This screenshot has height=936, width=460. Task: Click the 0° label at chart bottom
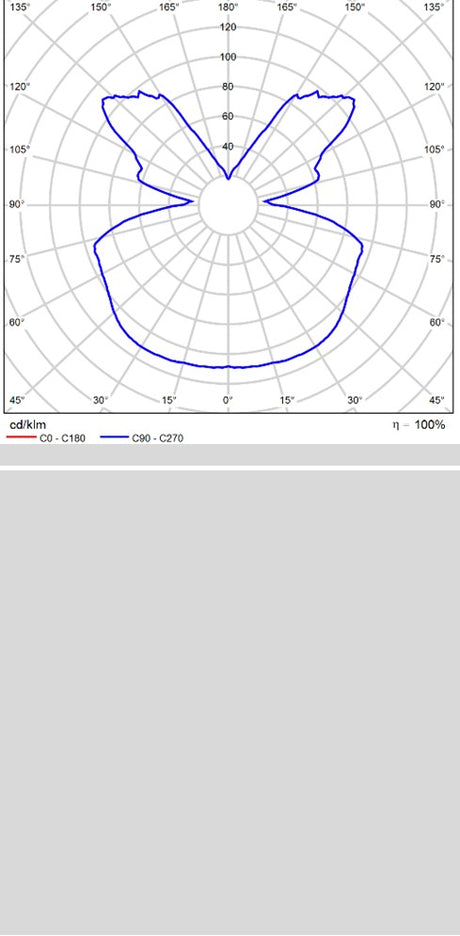228,399
